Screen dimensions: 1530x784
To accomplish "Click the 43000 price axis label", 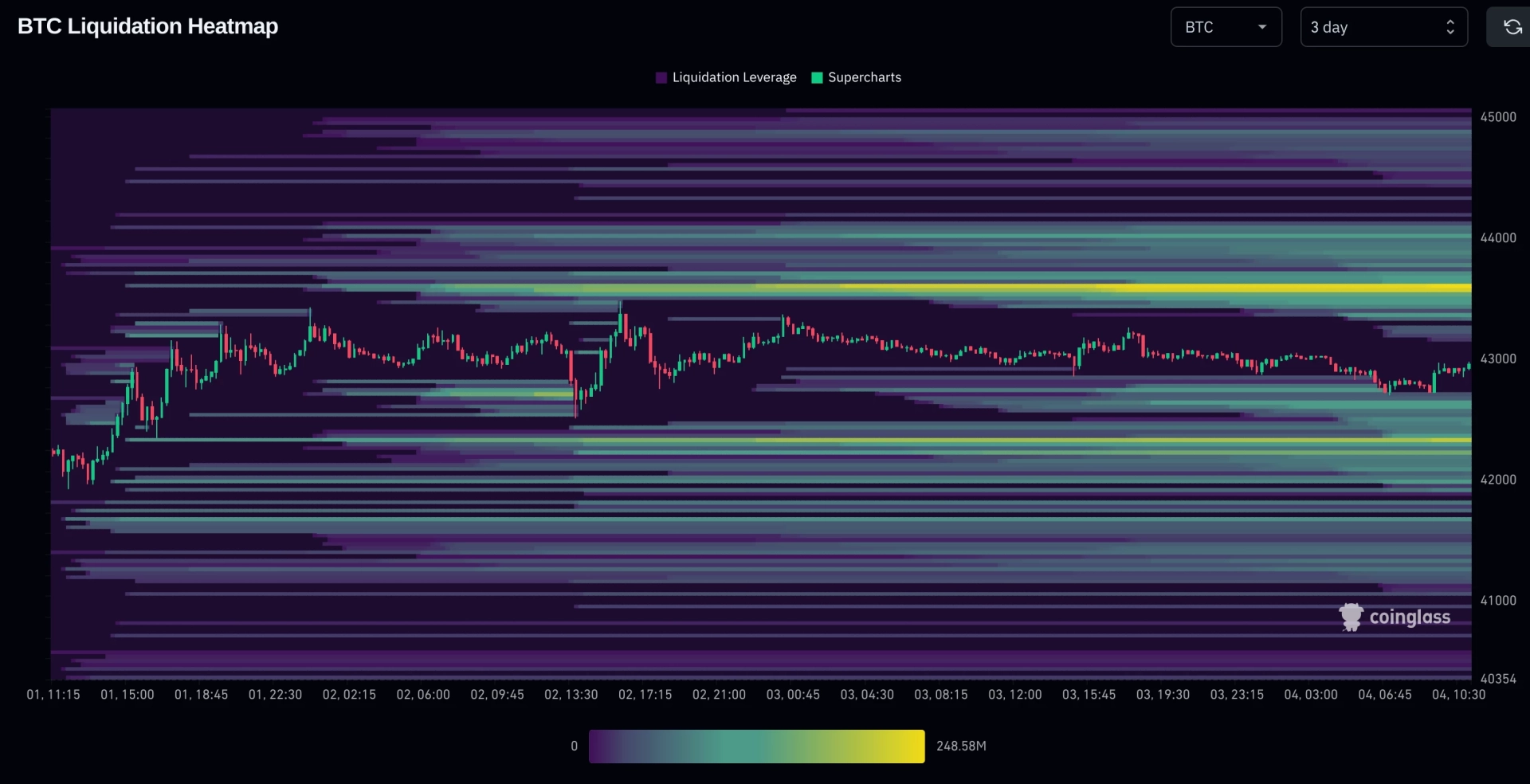I will [x=1498, y=359].
